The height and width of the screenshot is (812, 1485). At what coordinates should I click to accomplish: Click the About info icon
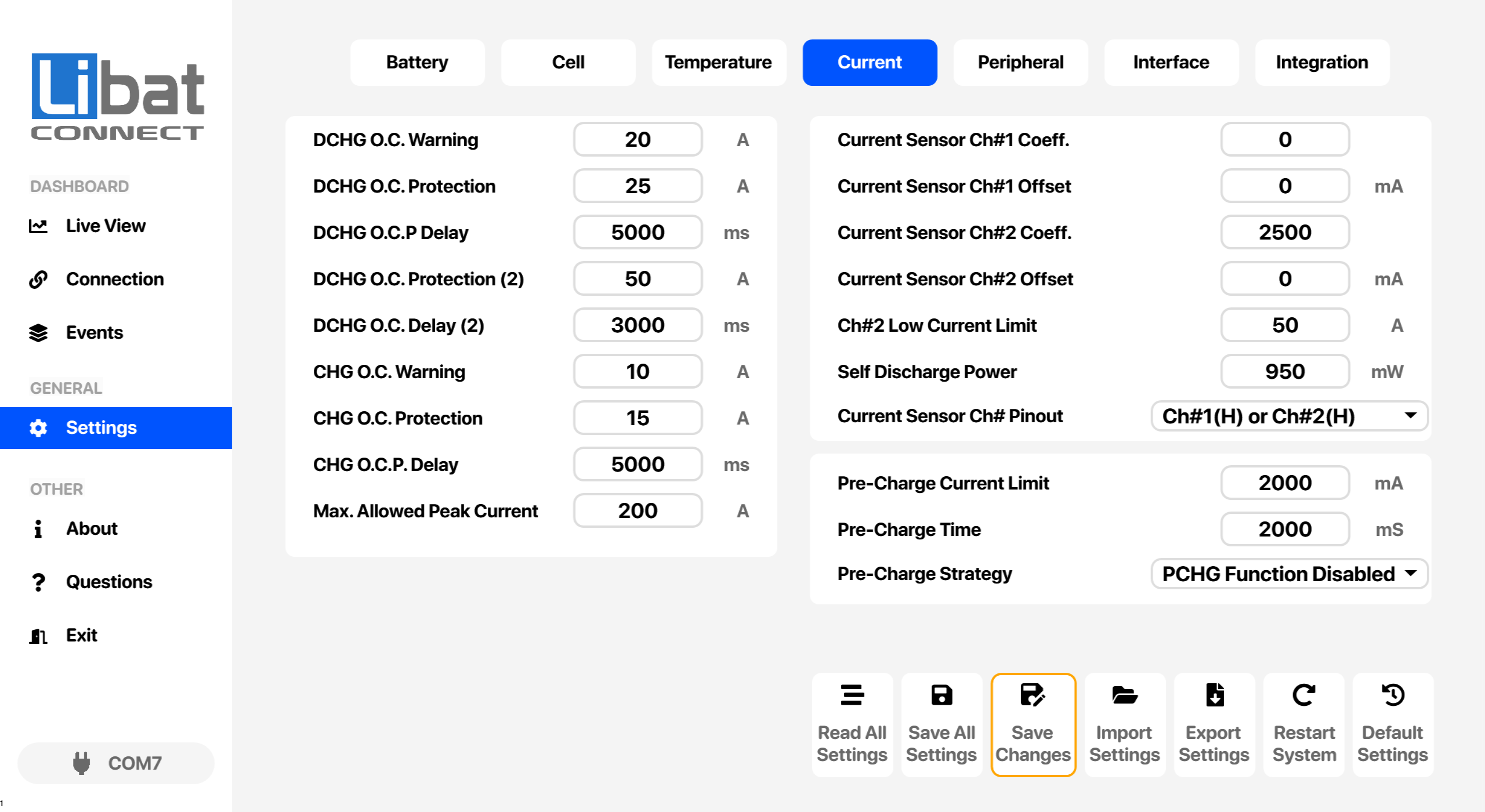38,528
